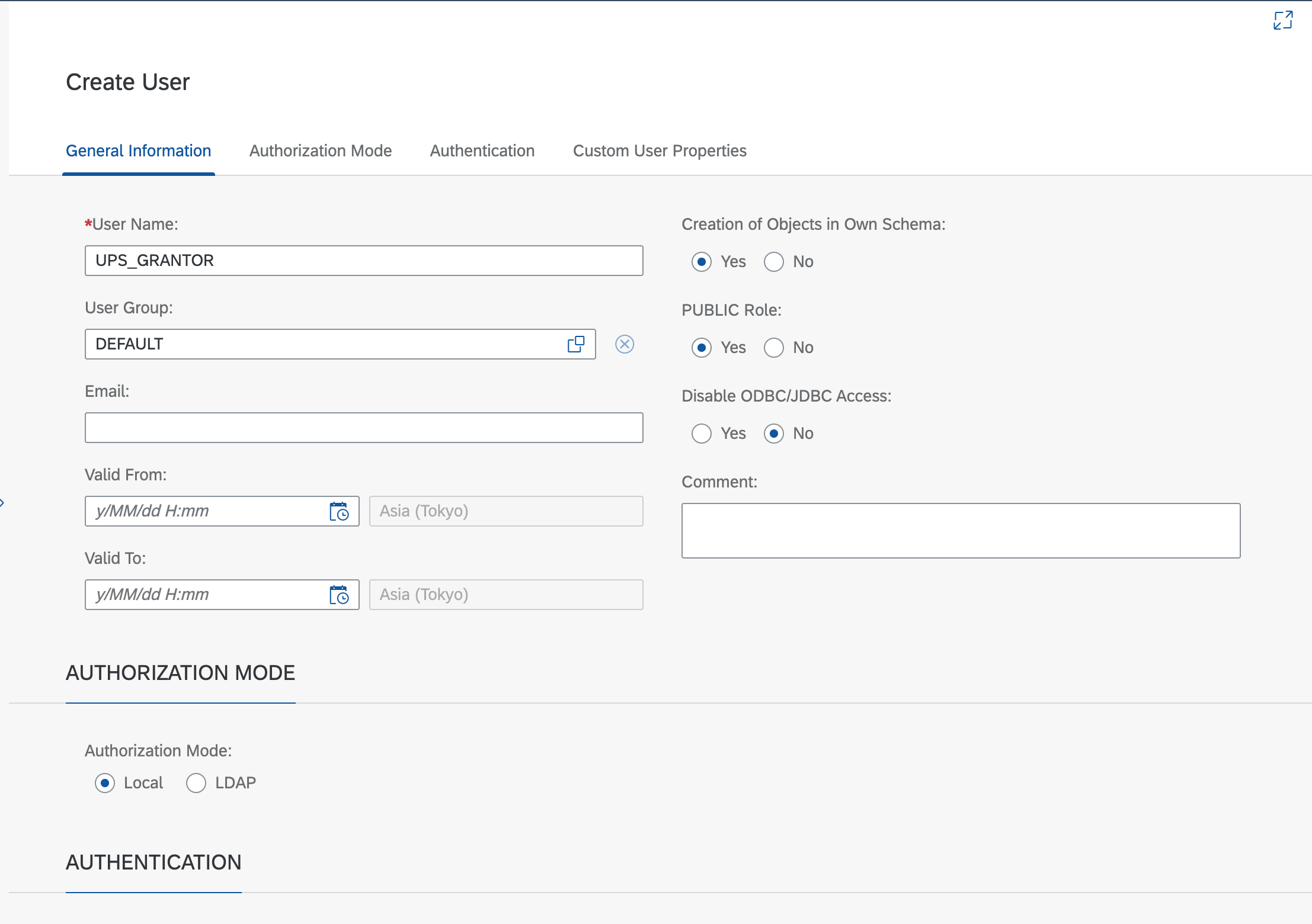Switch to the Authorization Mode tab

[x=320, y=151]
